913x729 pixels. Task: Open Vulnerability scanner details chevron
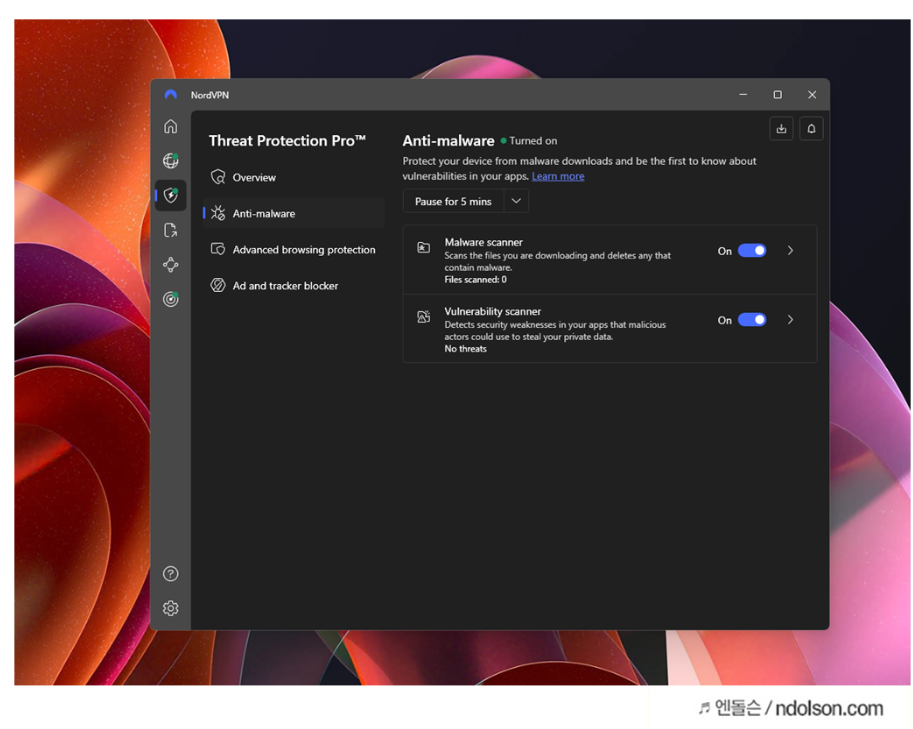[x=790, y=320]
